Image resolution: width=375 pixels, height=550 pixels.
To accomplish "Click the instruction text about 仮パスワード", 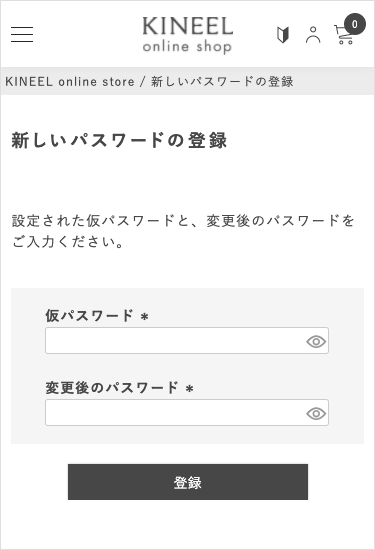I will pos(183,231).
